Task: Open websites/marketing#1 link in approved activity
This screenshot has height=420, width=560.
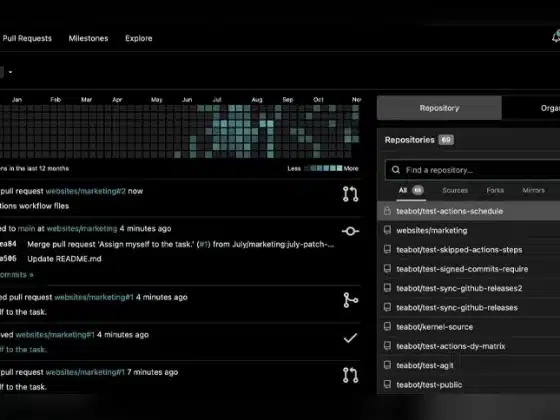Action: point(55,335)
